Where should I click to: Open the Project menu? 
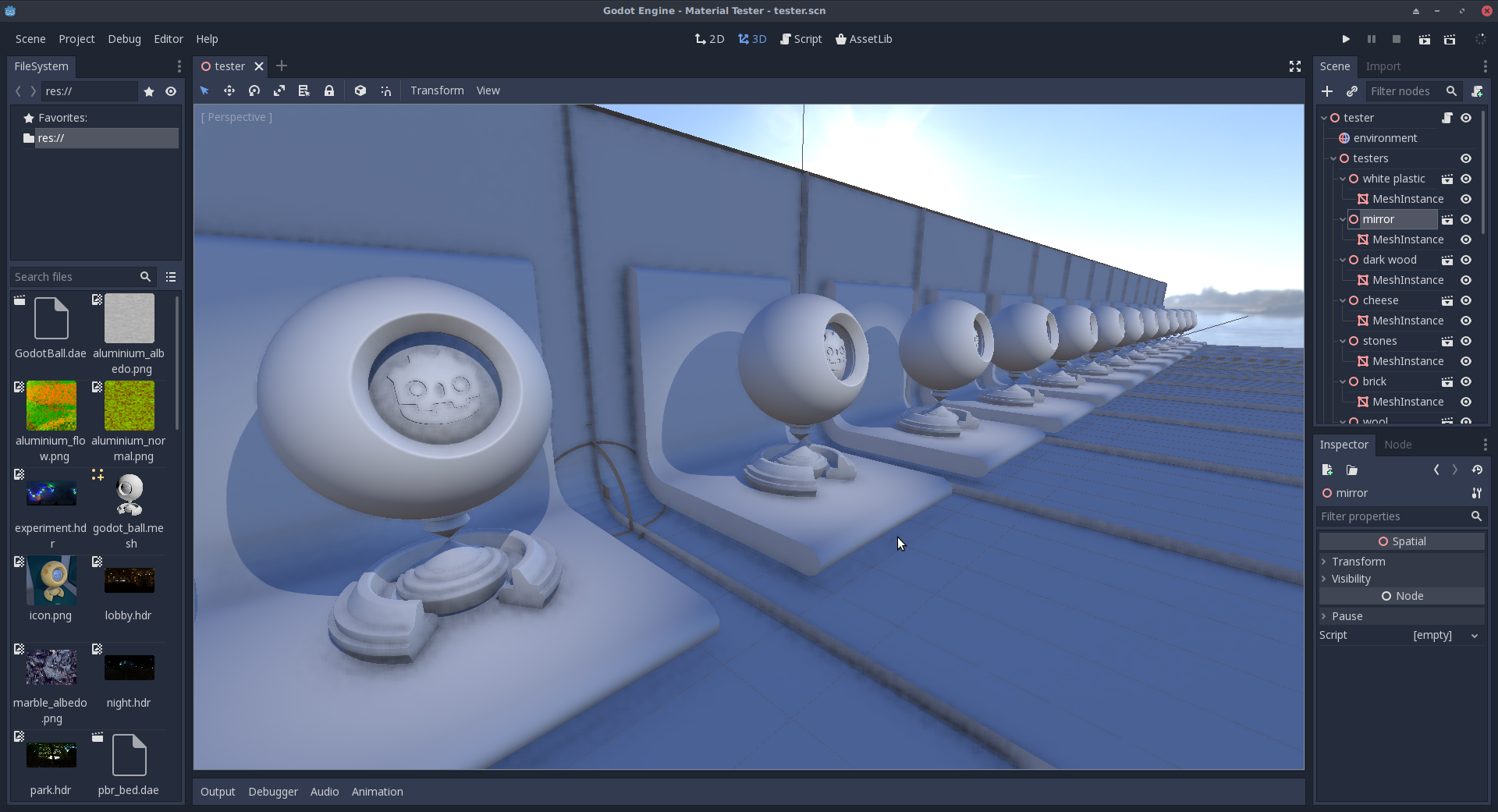point(76,39)
